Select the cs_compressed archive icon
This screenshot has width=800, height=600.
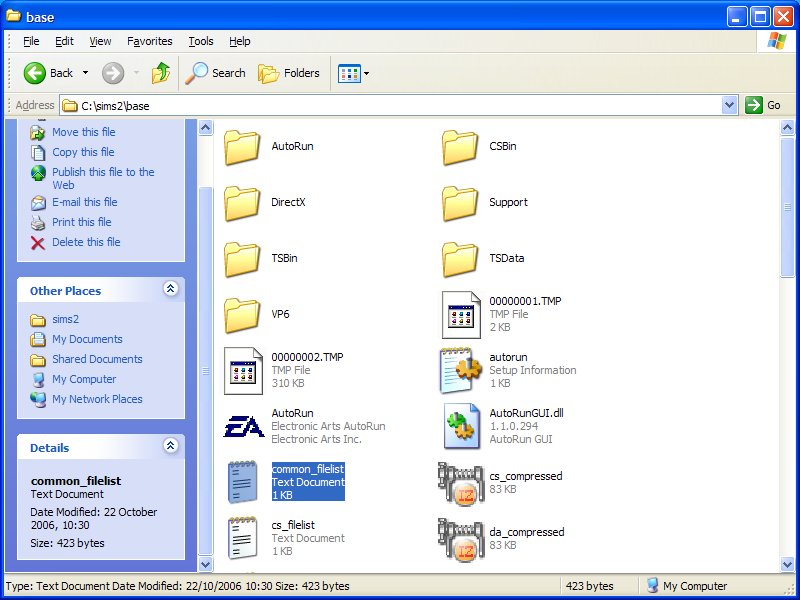[x=461, y=484]
